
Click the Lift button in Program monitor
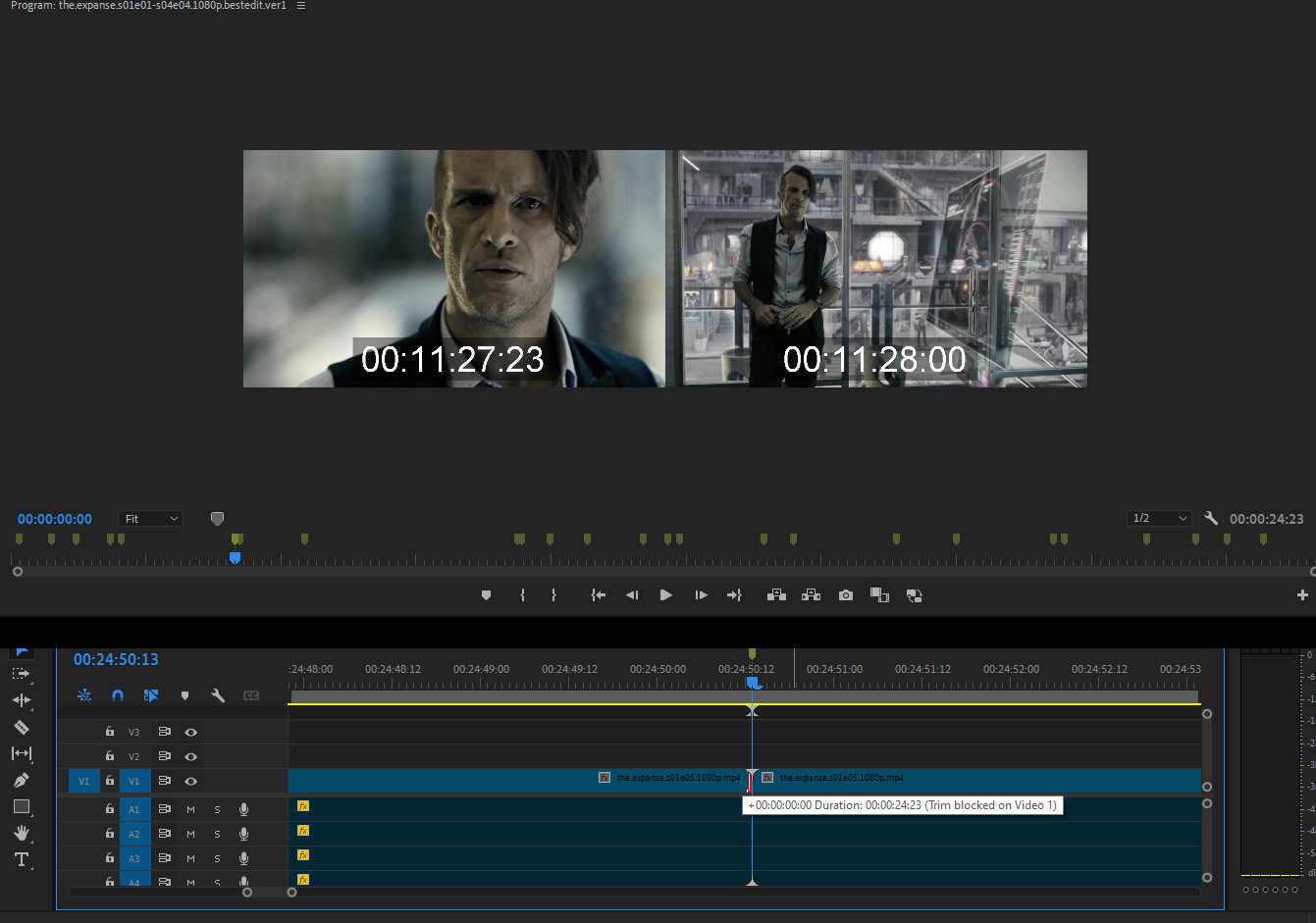[x=776, y=595]
